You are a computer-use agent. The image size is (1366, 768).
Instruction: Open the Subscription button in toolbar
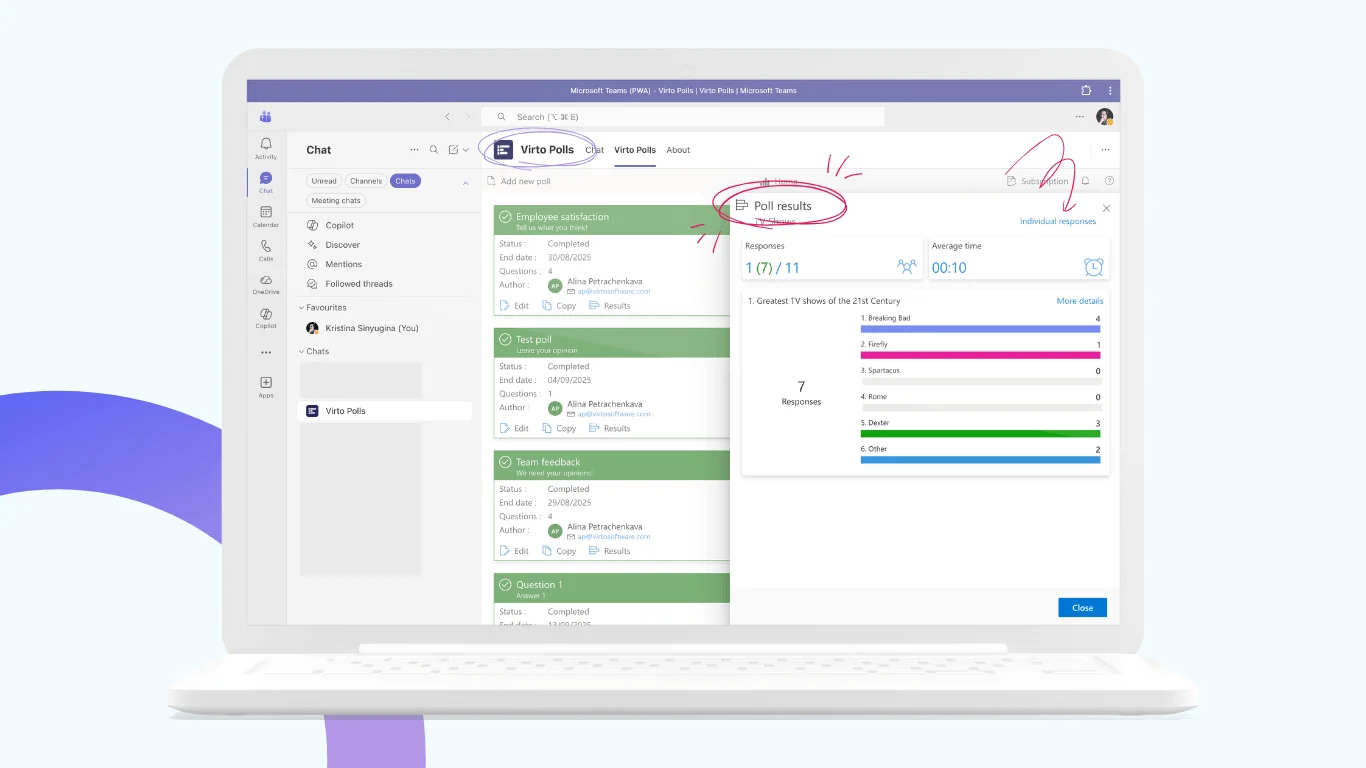point(1038,181)
